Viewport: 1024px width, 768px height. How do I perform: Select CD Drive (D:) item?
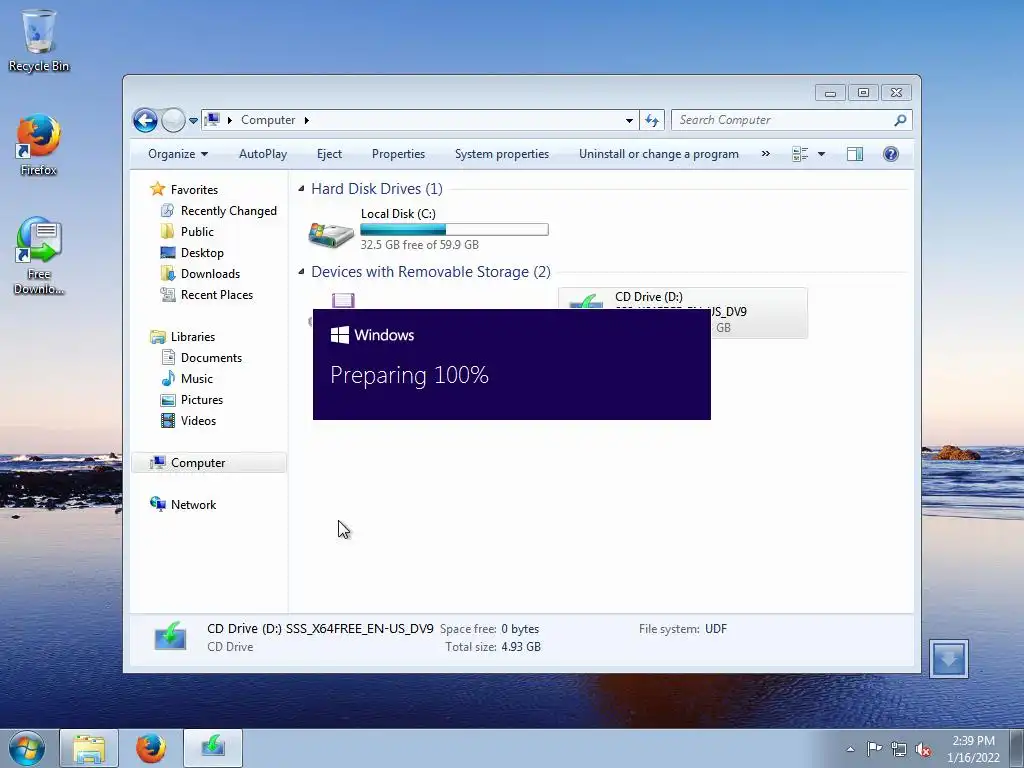[x=683, y=313]
